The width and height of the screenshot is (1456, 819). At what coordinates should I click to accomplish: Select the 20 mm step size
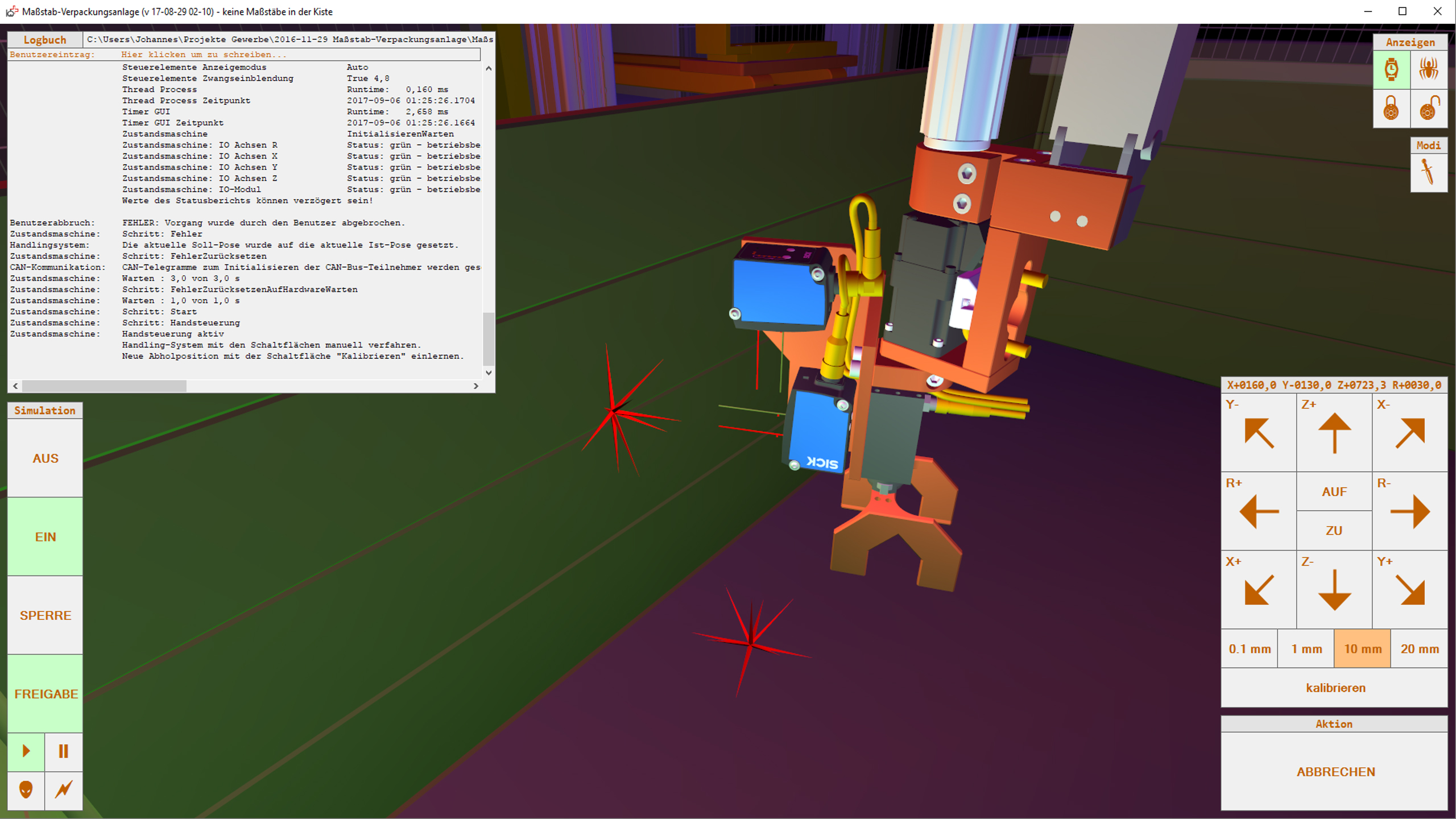(x=1419, y=649)
